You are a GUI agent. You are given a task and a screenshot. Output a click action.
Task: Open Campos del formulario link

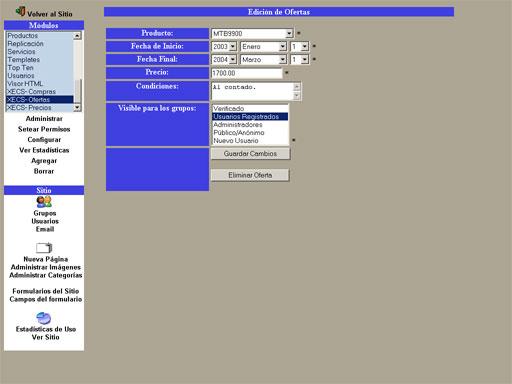coord(46,299)
